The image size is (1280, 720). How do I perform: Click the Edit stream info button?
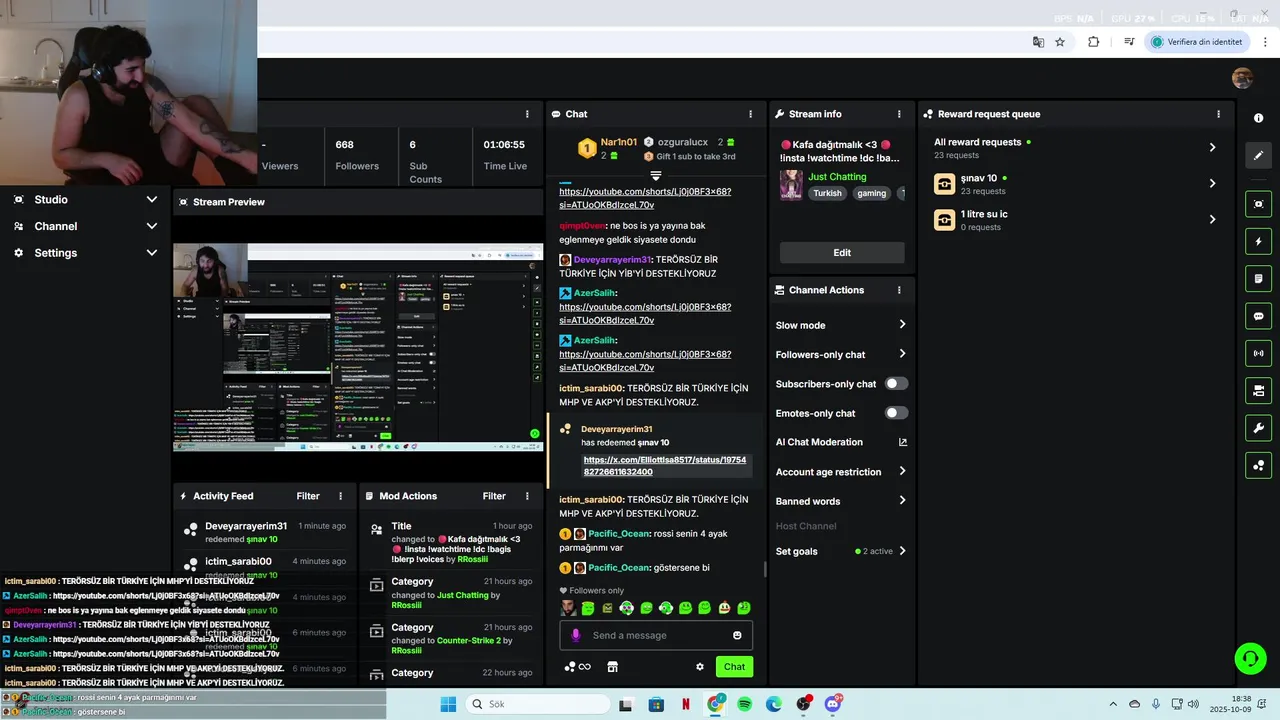click(x=842, y=253)
